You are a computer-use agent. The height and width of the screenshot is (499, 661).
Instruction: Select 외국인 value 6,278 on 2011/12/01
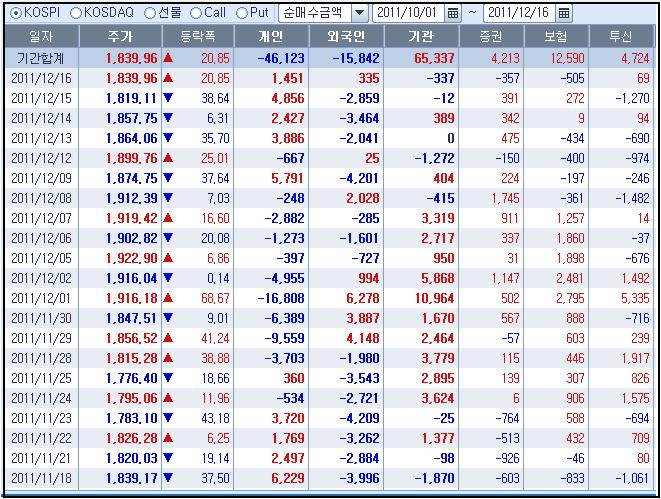(x=363, y=298)
